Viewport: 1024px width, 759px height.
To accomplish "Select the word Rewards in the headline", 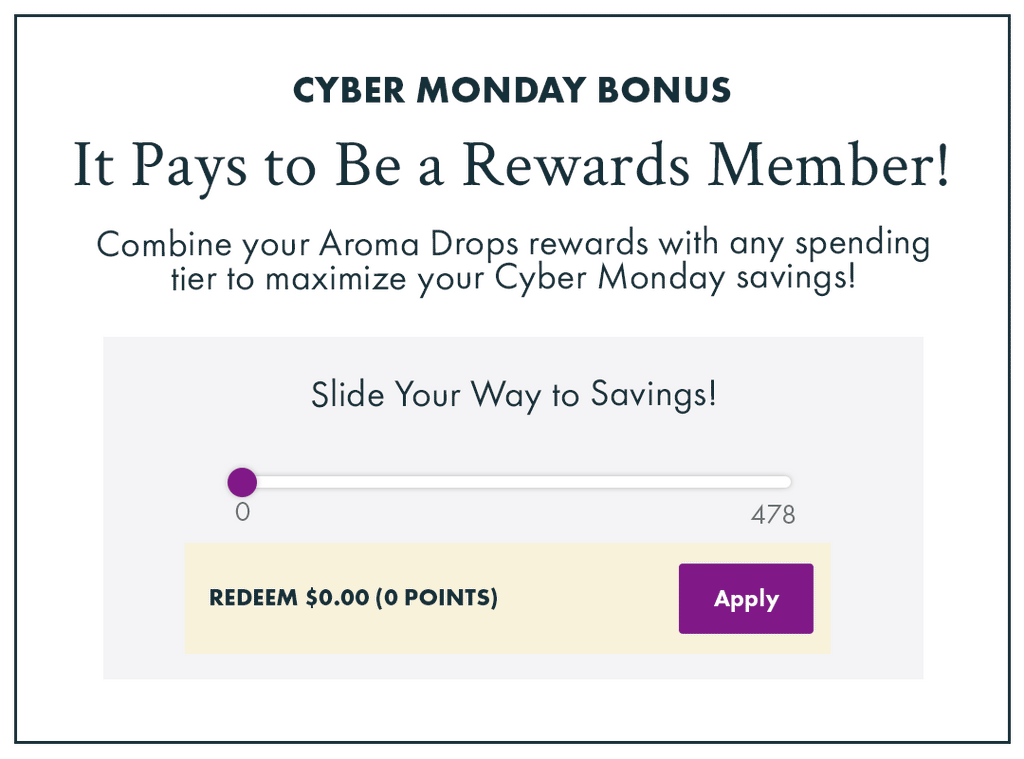I will 578,165.
